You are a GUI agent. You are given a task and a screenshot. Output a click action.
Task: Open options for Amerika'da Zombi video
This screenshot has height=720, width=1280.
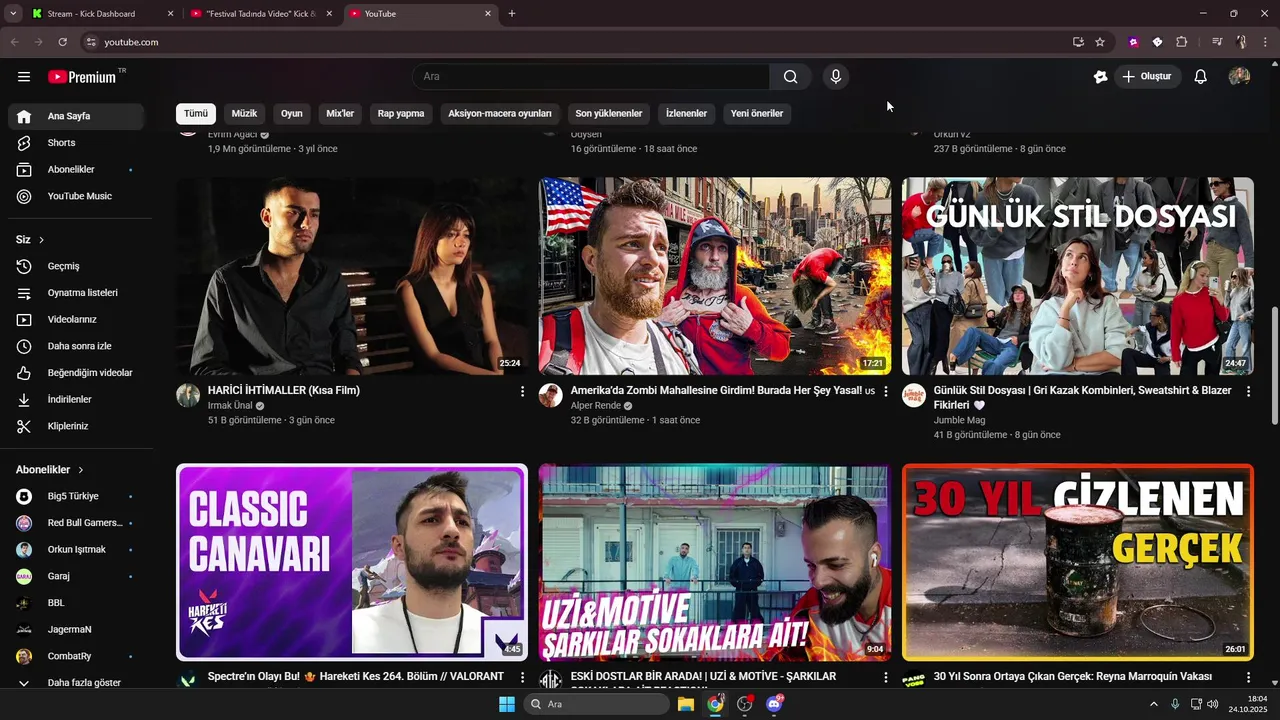tap(885, 391)
